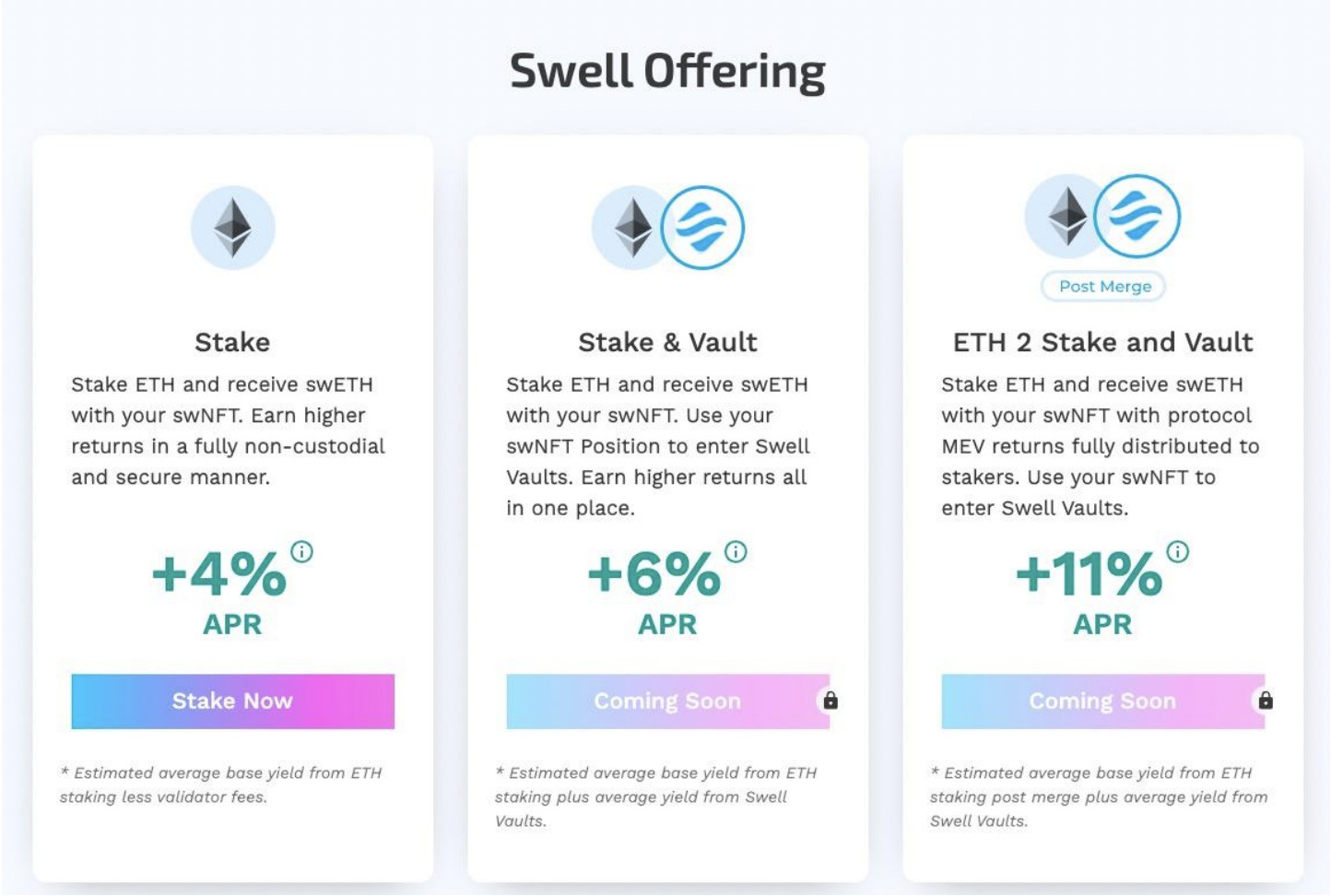The image size is (1331, 896).
Task: Click the info icon beside +6% APR
Action: [736, 552]
